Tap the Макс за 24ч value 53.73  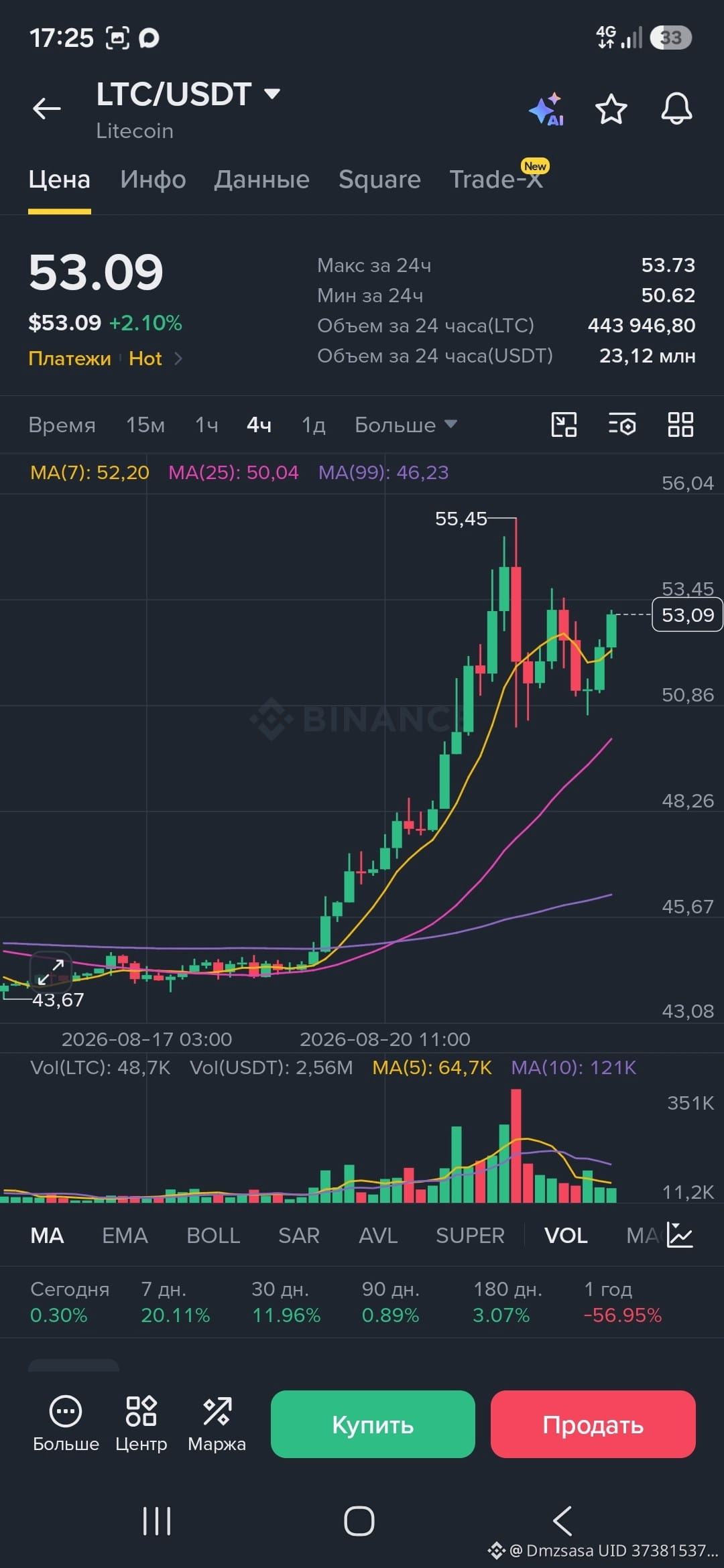coord(668,265)
